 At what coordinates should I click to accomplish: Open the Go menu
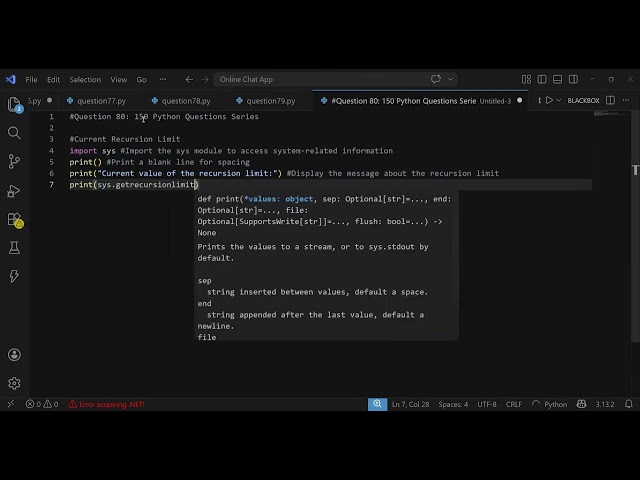(x=141, y=80)
